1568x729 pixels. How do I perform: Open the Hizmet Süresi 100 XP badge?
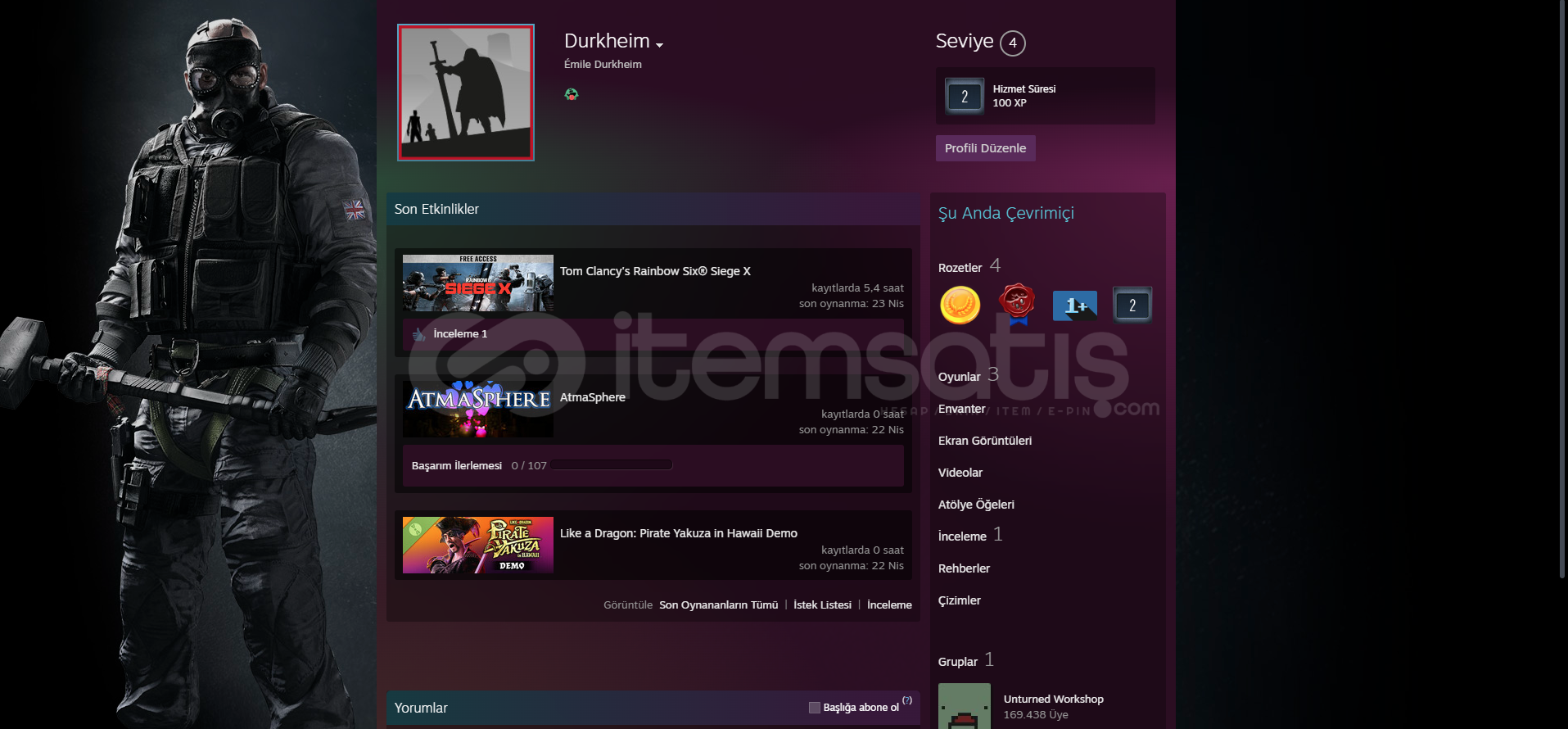(x=1046, y=96)
